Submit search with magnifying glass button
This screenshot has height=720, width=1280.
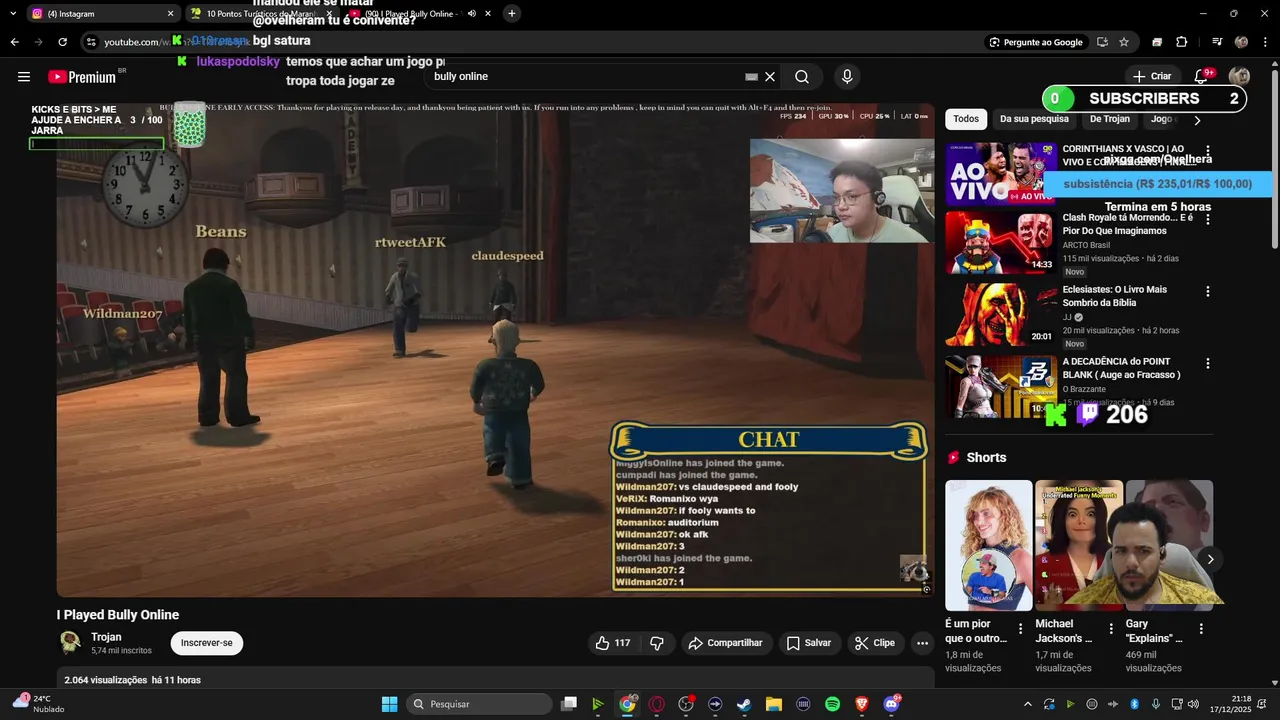click(x=802, y=77)
